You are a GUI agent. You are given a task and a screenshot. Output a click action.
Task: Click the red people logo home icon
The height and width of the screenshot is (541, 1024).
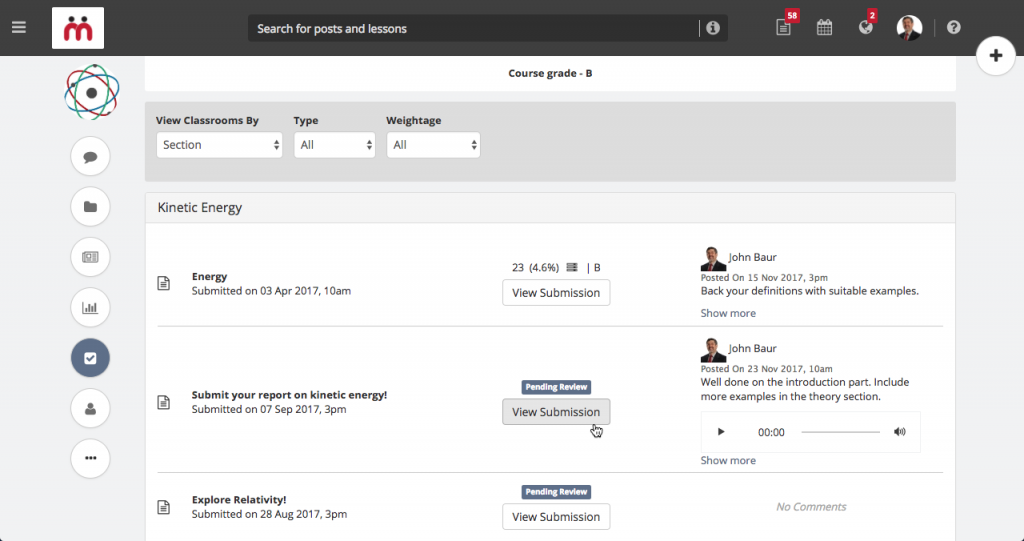pos(78,28)
